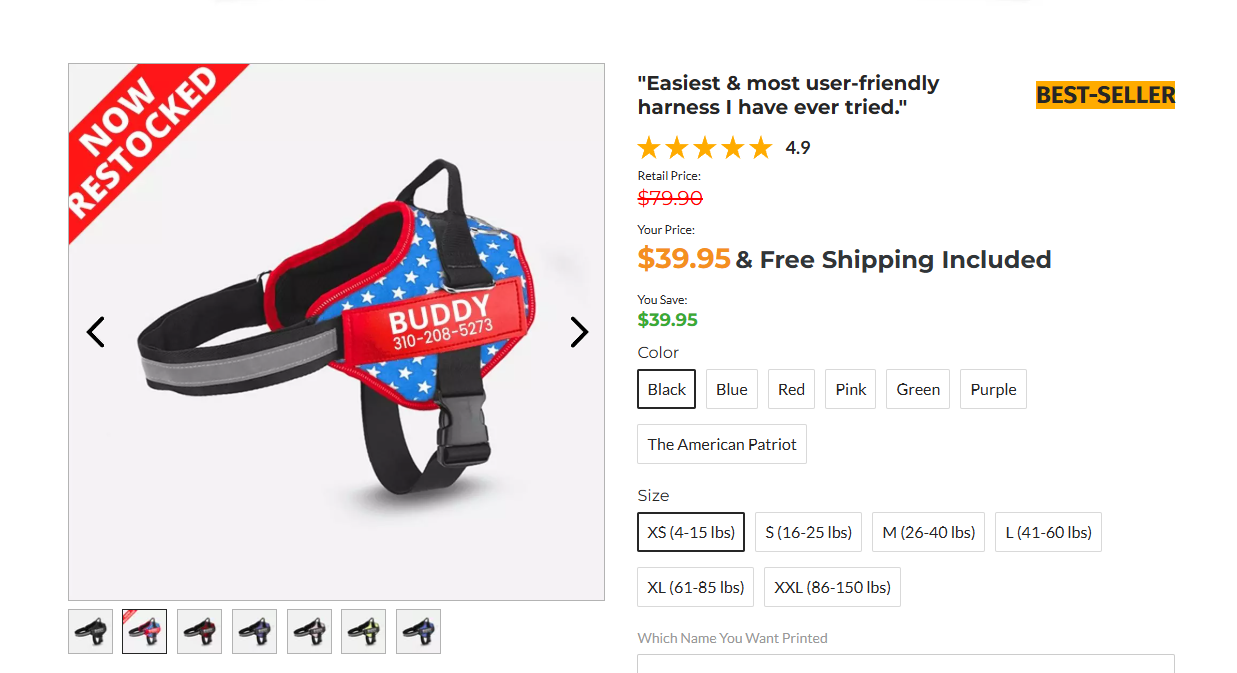
Task: Choose the Blue color option
Action: point(732,389)
